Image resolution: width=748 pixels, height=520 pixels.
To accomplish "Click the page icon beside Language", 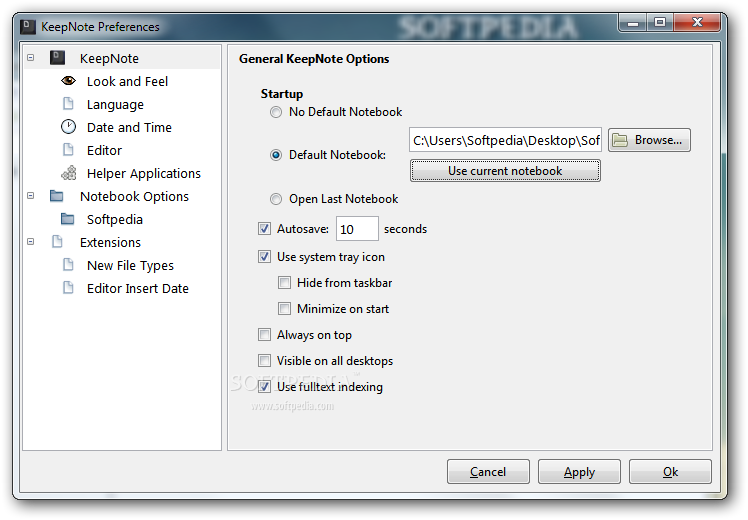I will pyautogui.click(x=68, y=104).
